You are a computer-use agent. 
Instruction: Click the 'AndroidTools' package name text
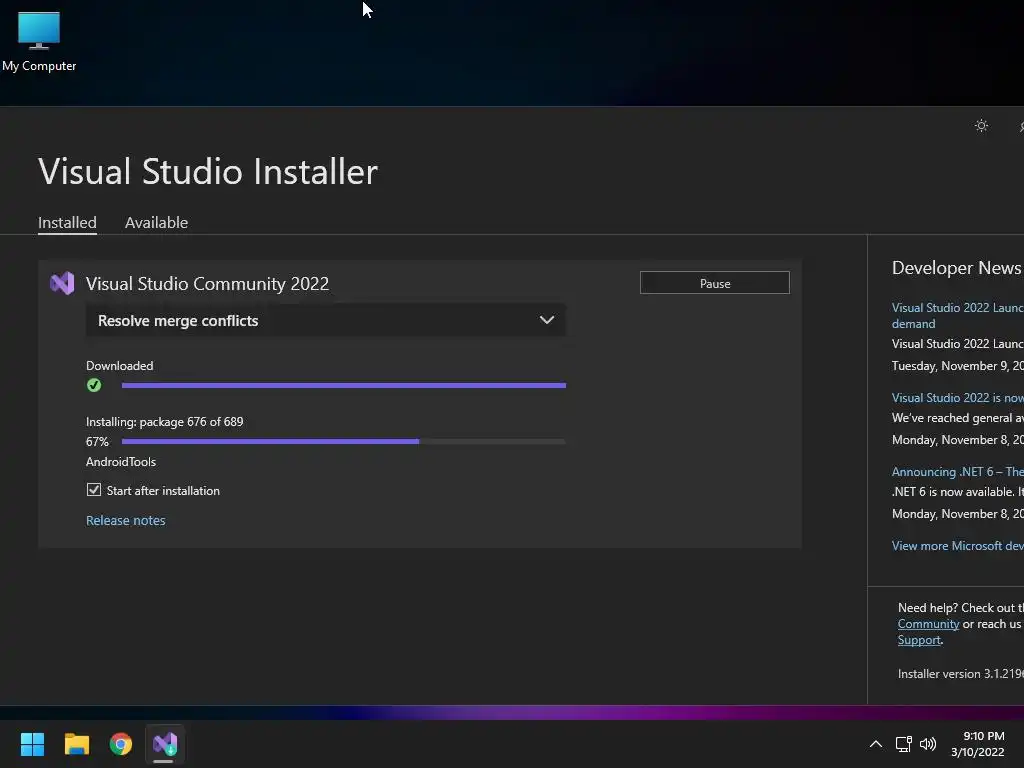pos(121,462)
